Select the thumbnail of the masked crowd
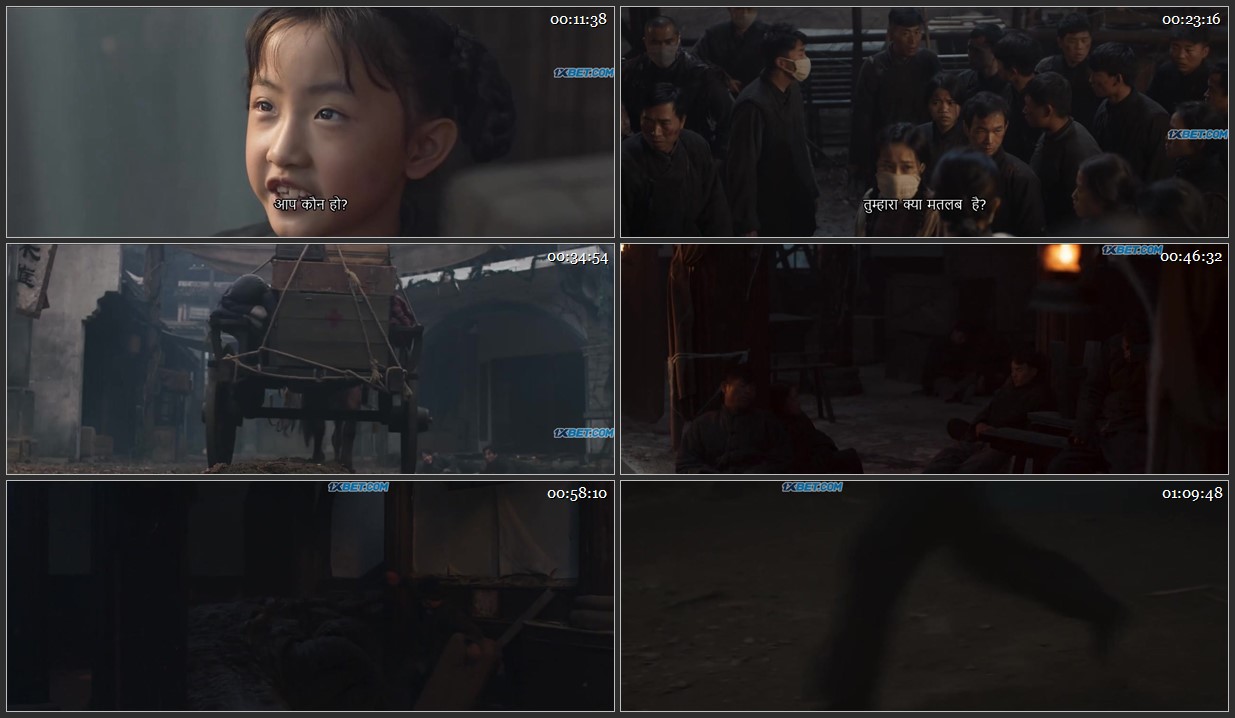This screenshot has height=718, width=1235. point(924,122)
